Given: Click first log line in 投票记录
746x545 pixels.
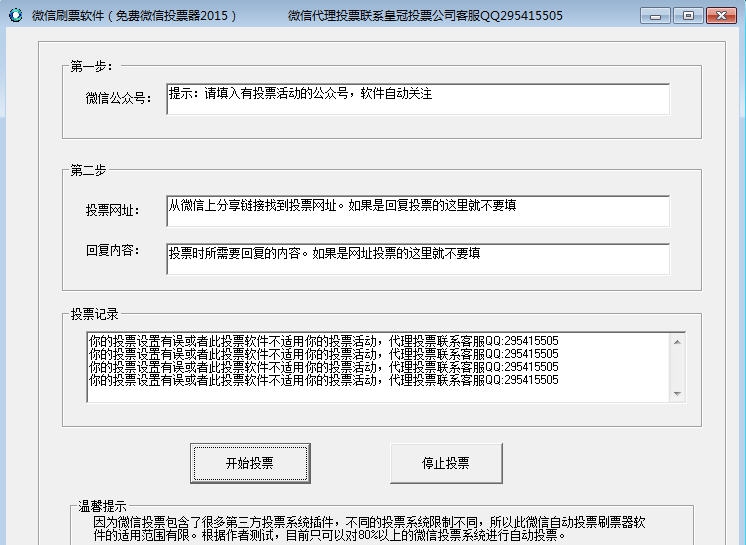Looking at the screenshot, I should click(324, 341).
